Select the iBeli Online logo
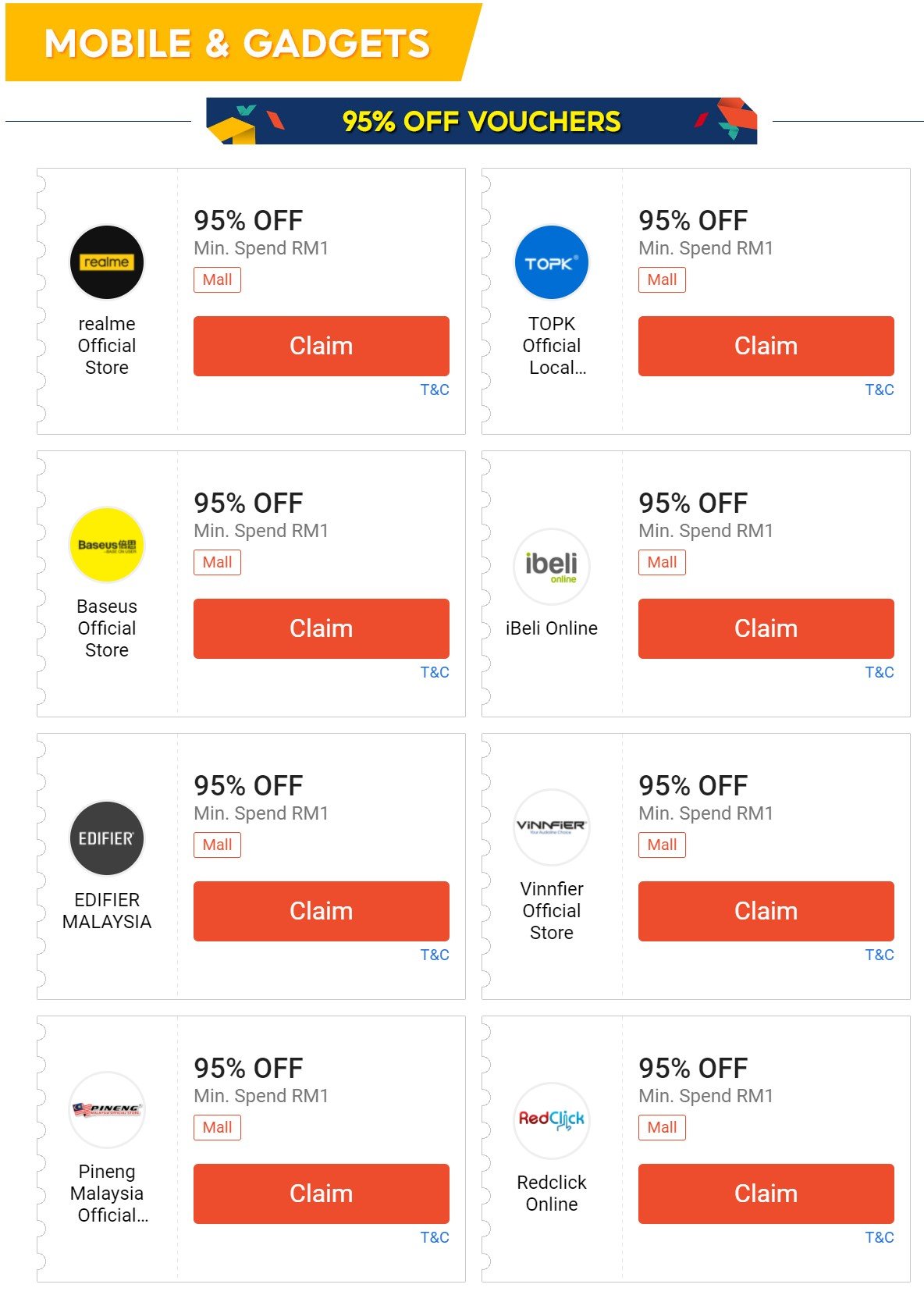Viewport: 924px width, 1295px height. click(x=552, y=567)
